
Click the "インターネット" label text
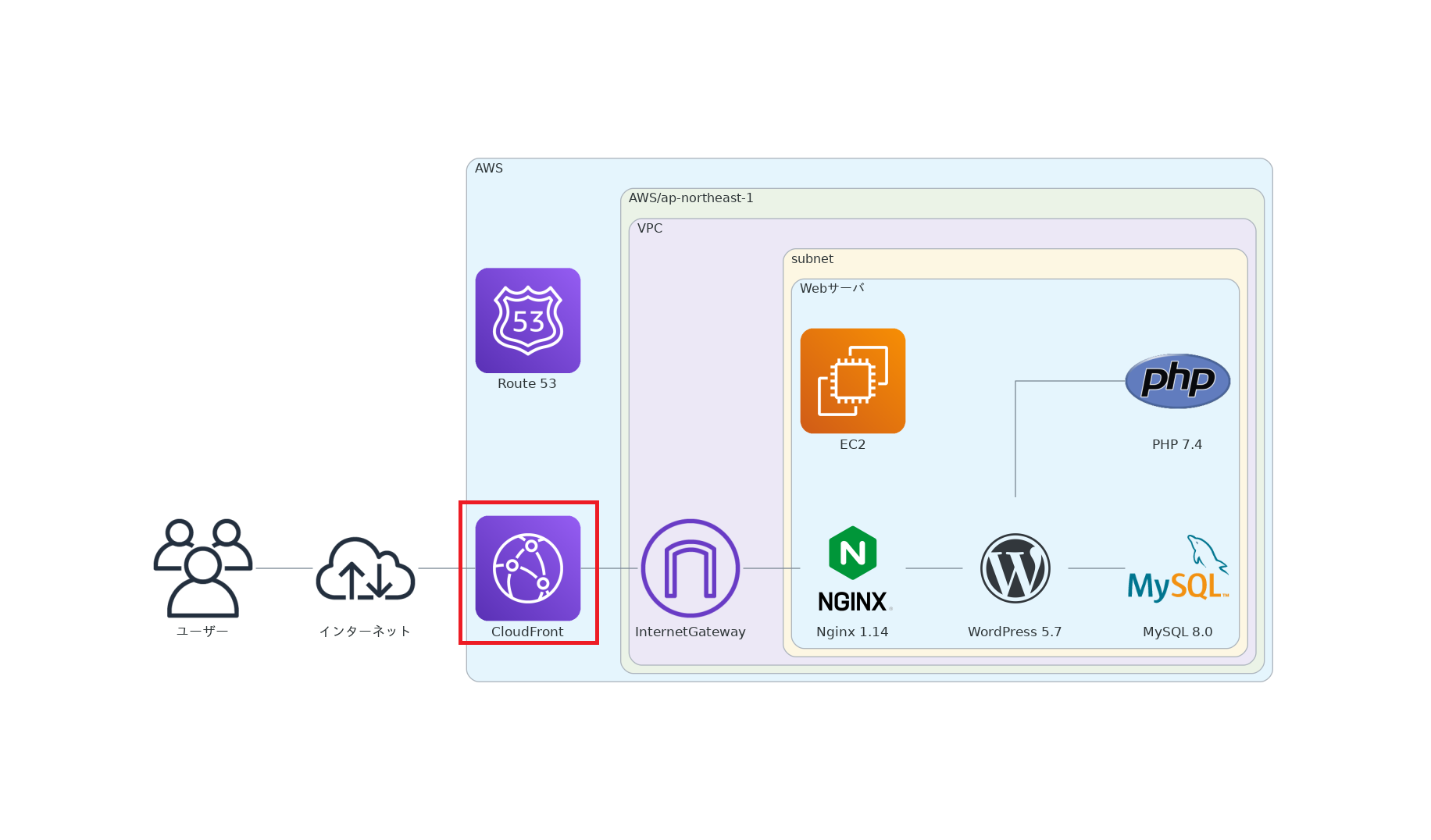pos(365,631)
